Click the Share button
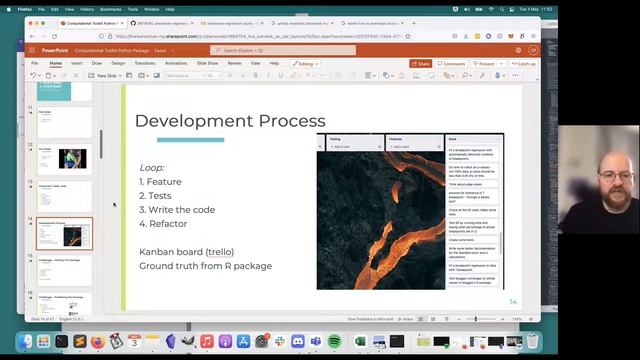The image size is (640, 360). [420, 64]
